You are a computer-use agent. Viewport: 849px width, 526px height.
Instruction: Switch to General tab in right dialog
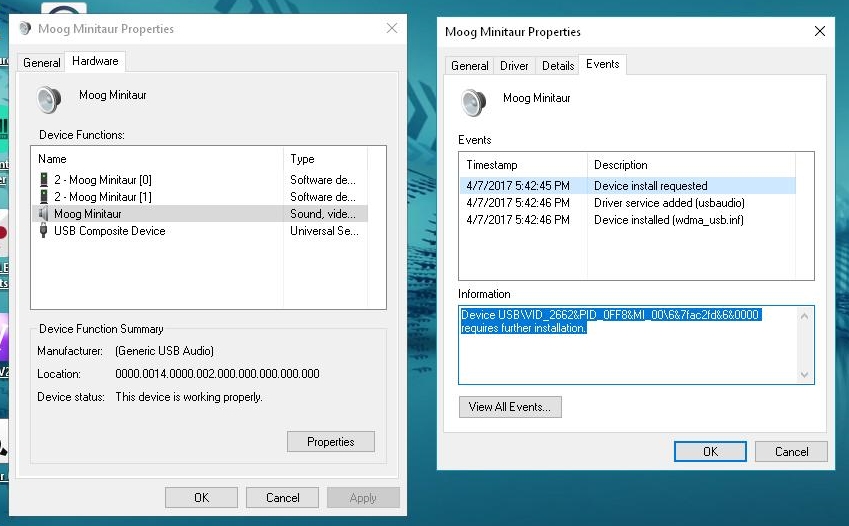[x=469, y=66]
